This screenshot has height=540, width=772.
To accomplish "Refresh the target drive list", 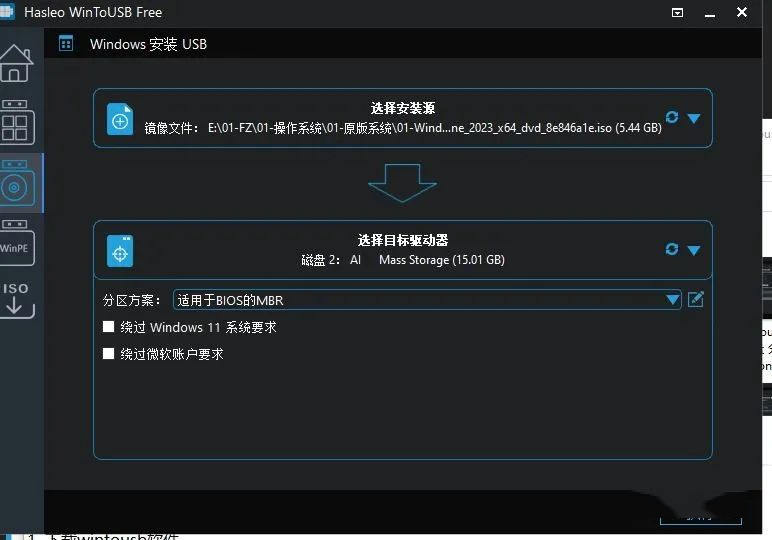I will pyautogui.click(x=672, y=249).
